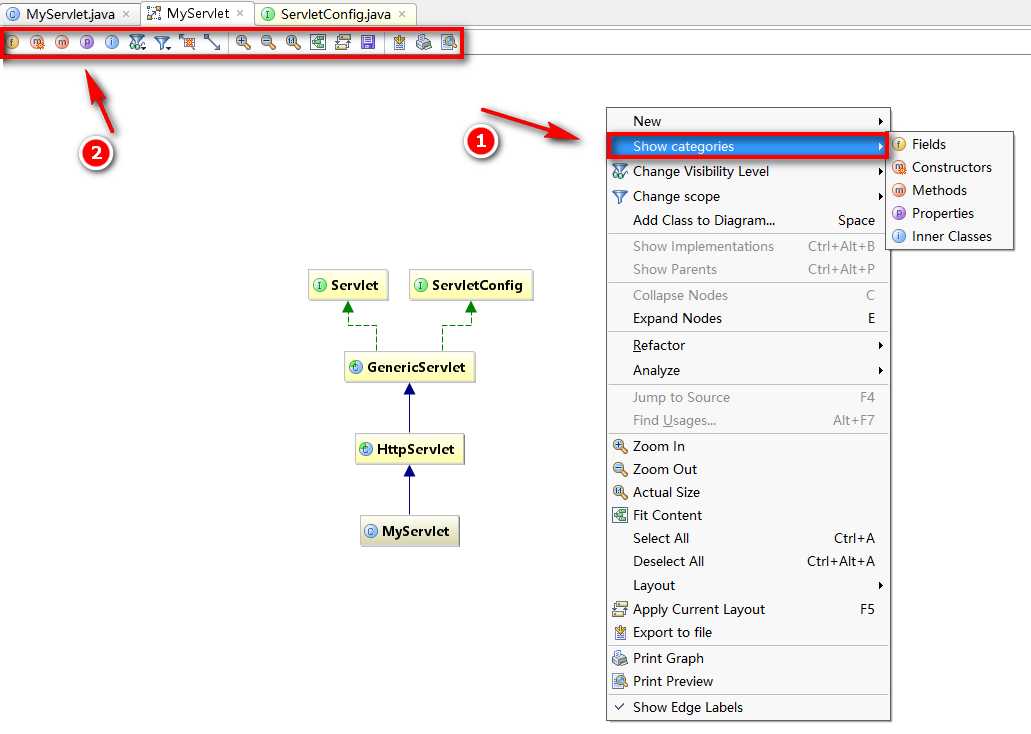The height and width of the screenshot is (734, 1031).
Task: Choose Fit Content from the context menu
Action: (x=748, y=515)
